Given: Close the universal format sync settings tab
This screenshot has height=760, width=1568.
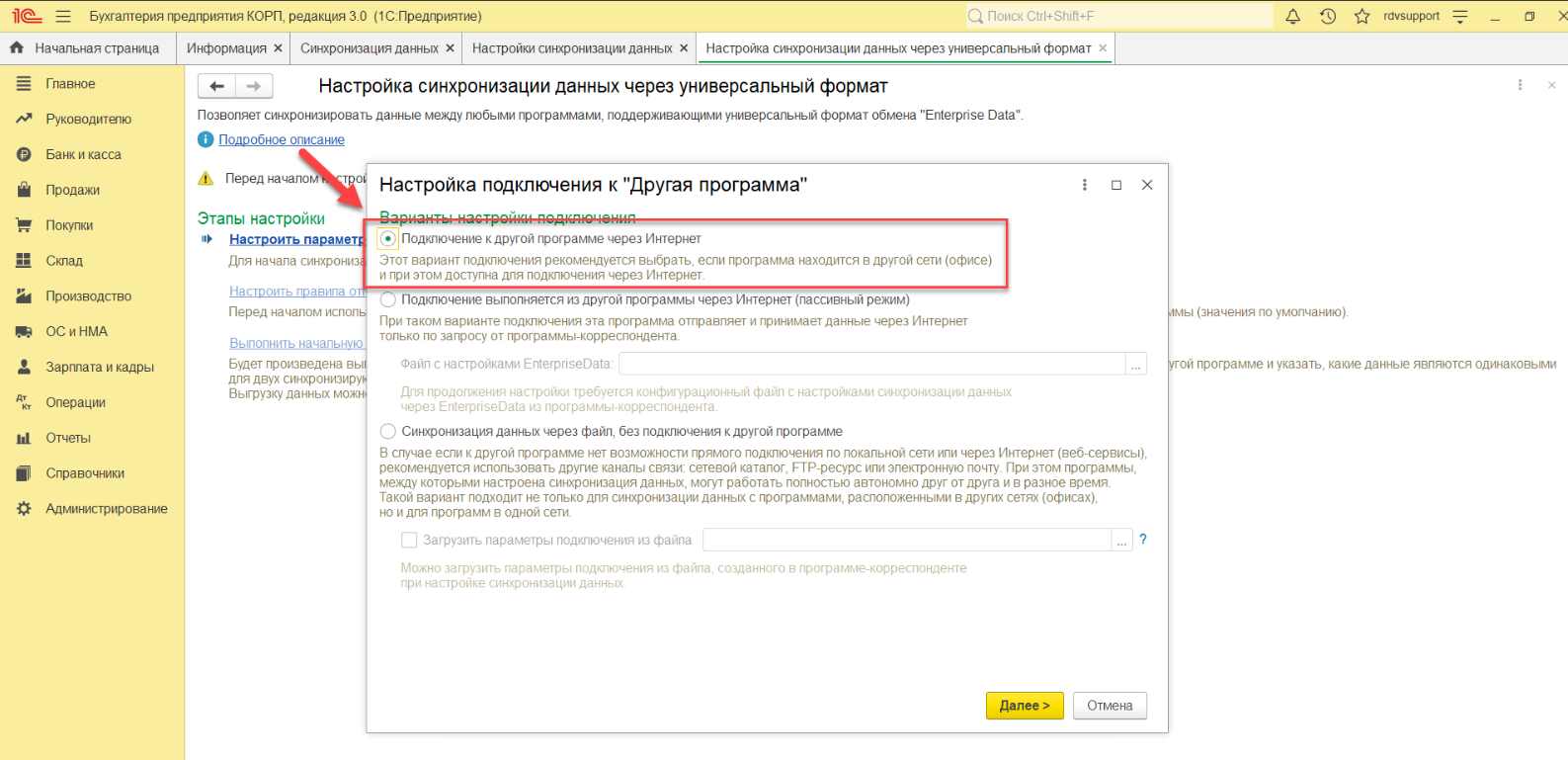Looking at the screenshot, I should click(x=1103, y=48).
